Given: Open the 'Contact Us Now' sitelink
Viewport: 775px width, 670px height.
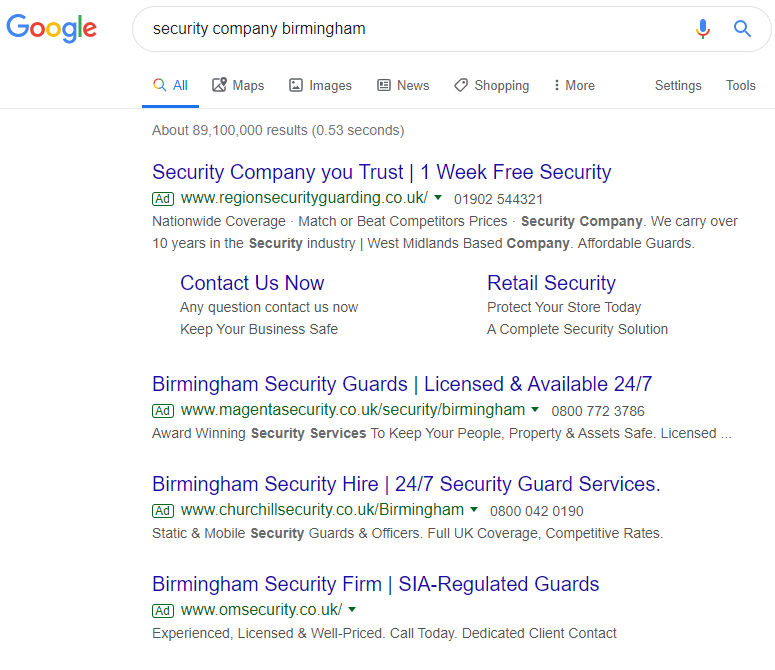Looking at the screenshot, I should pos(252,283).
